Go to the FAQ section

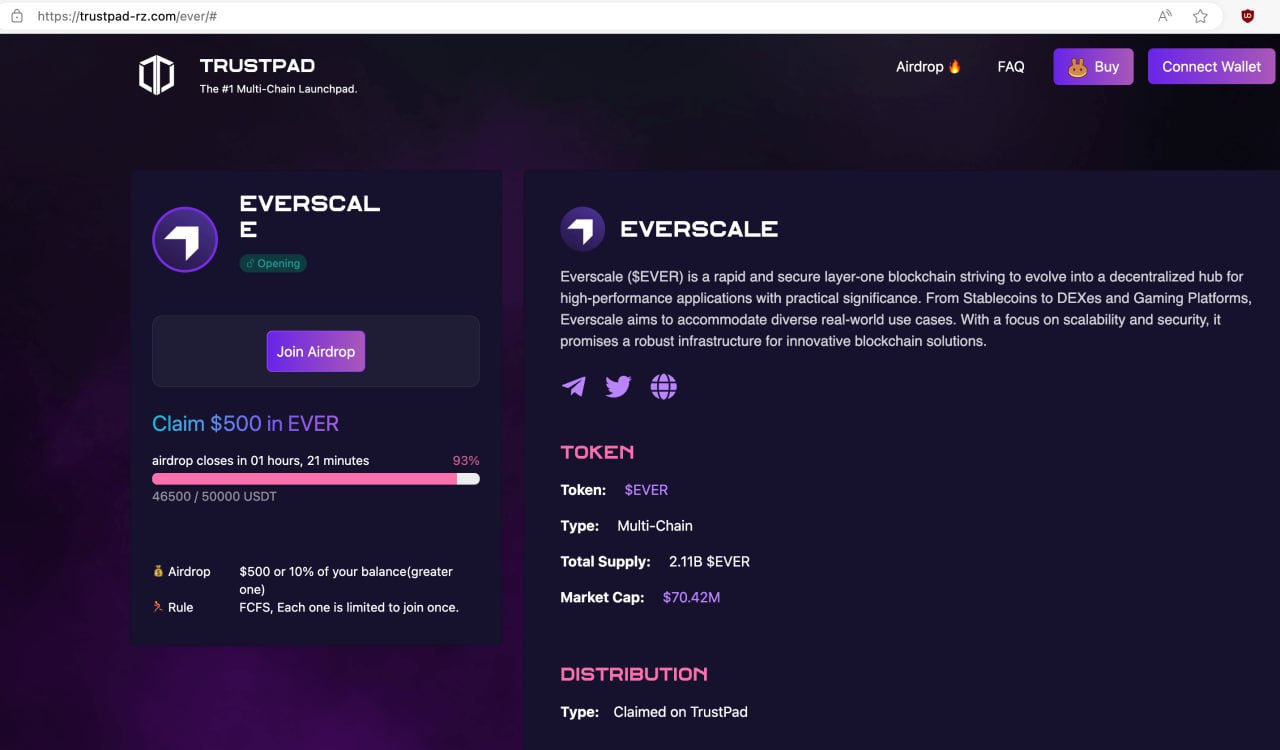[1011, 67]
